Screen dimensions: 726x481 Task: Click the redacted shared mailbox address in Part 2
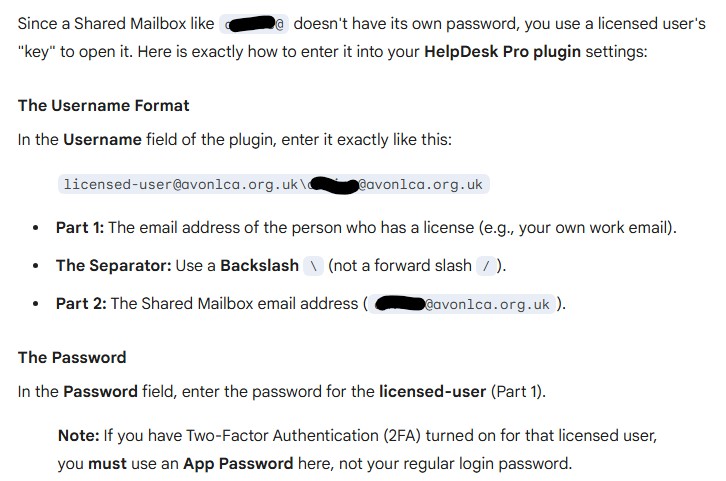point(464,304)
